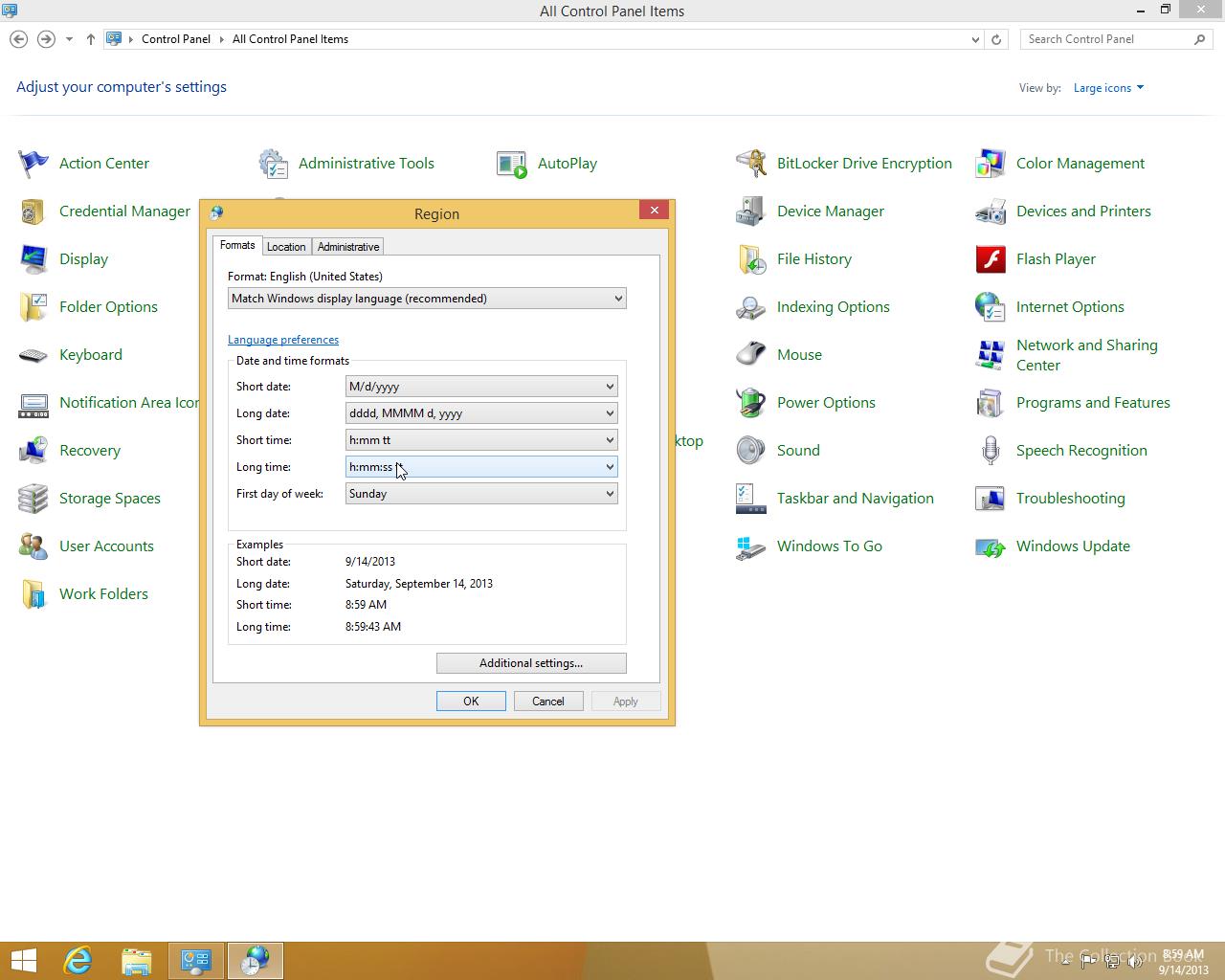Open Action Center flag icon

point(33,164)
